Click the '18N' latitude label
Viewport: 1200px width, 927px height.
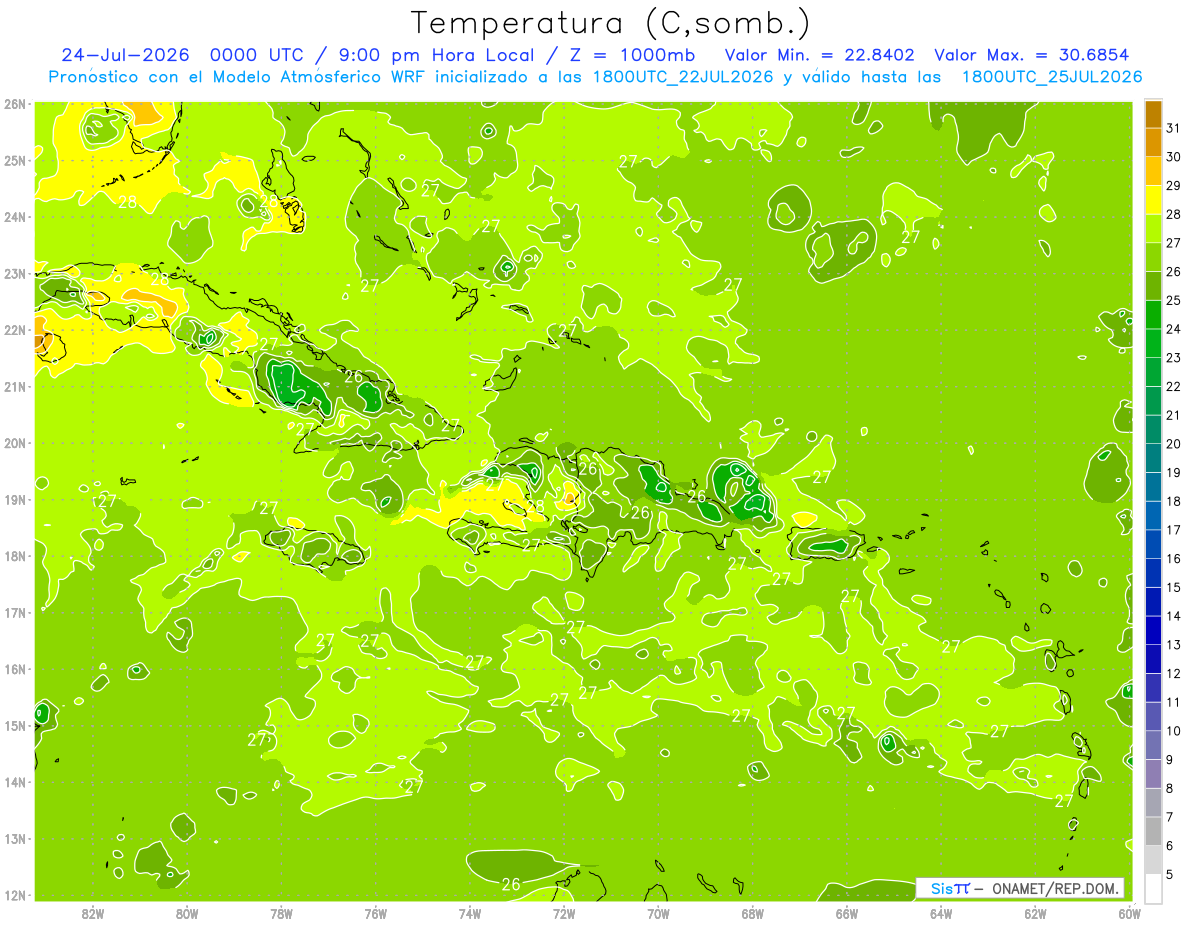pos(14,556)
